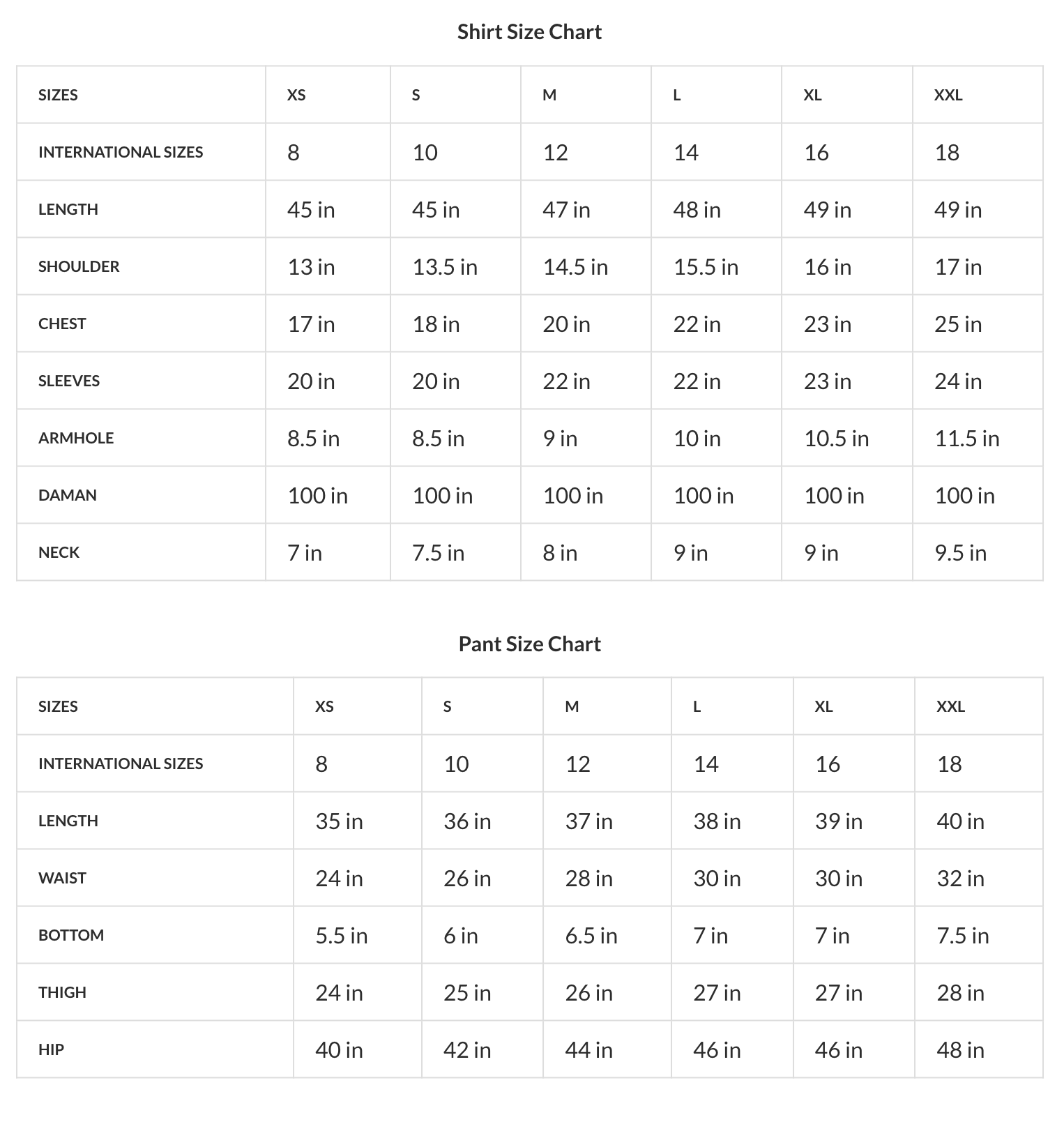Select the ARMHOLE row label
Image resolution: width=1064 pixels, height=1131 pixels.
(76, 438)
